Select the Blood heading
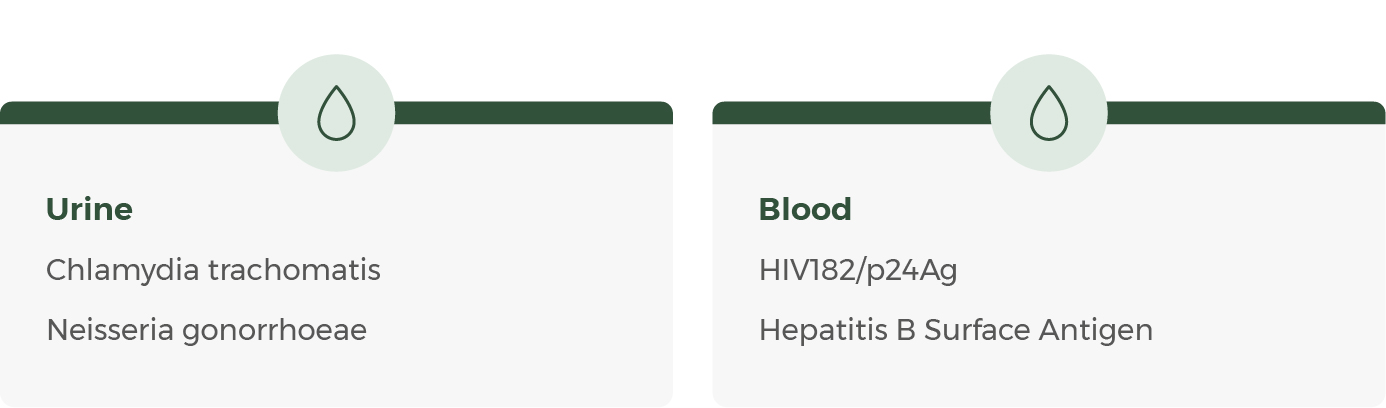The width and height of the screenshot is (1386, 408). [805, 209]
